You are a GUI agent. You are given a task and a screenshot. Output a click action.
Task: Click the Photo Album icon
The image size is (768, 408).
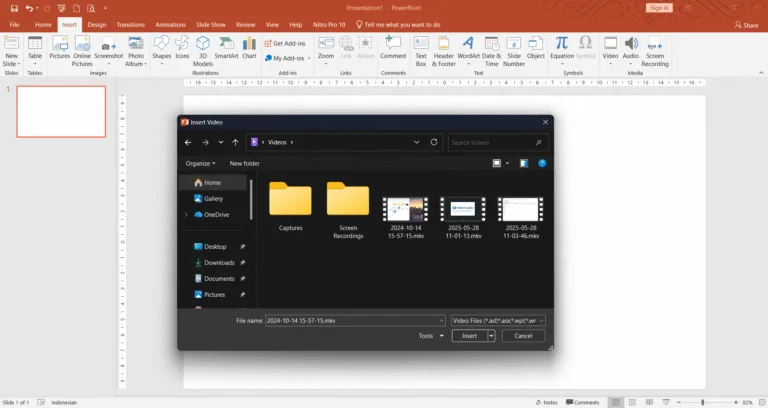[136, 51]
